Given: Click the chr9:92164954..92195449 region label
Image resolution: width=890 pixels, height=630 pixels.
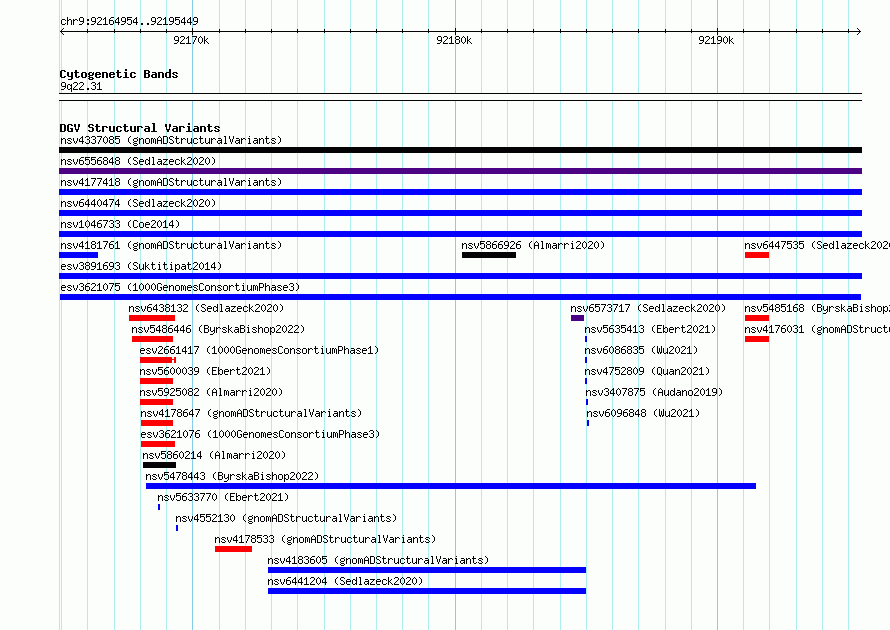Looking at the screenshot, I should pyautogui.click(x=129, y=22).
